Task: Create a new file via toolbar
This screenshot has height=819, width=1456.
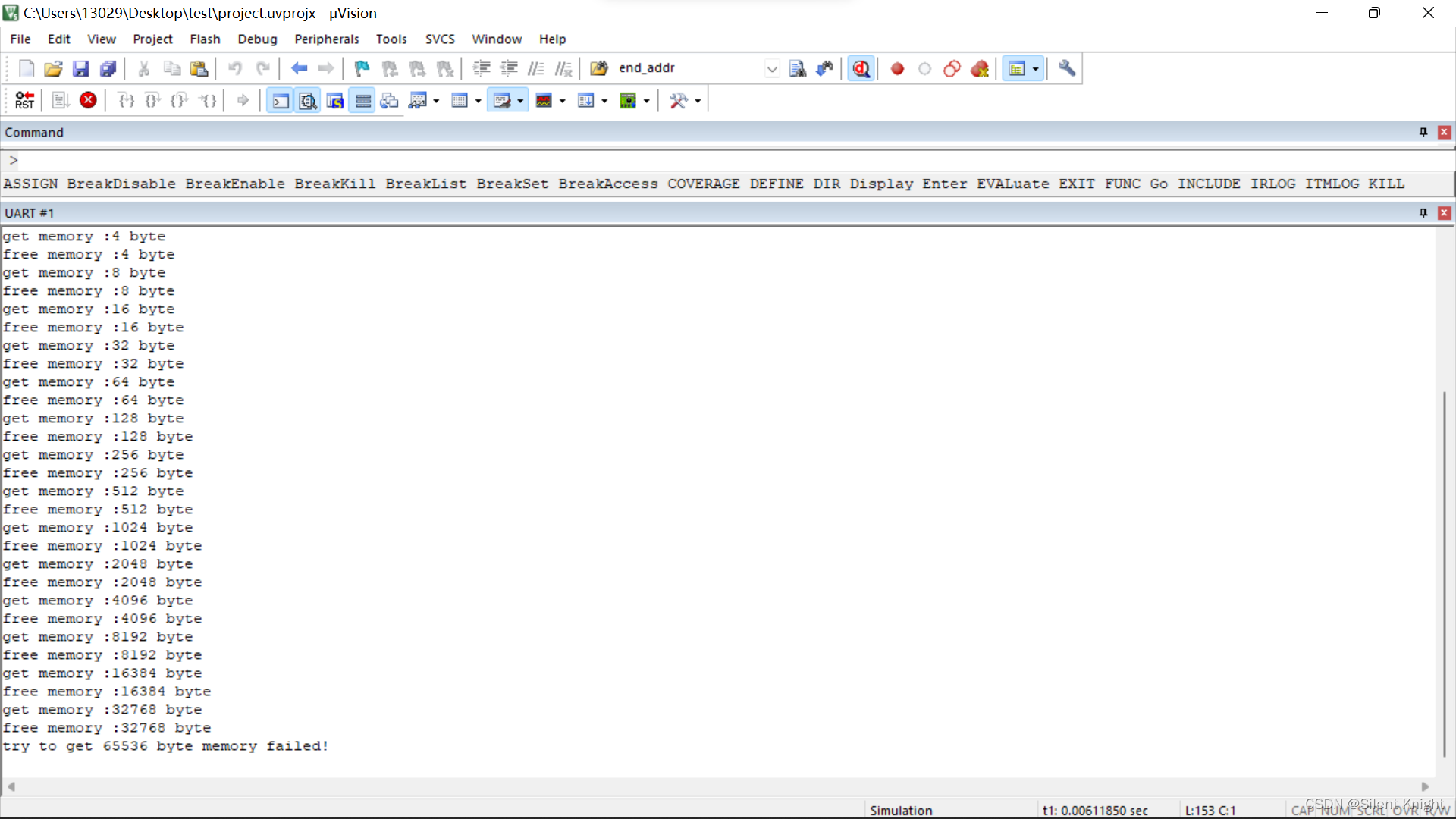Action: coord(27,68)
